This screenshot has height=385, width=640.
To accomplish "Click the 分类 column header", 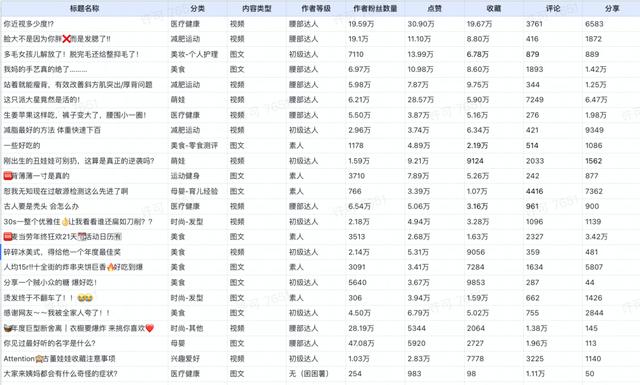I will click(197, 8).
